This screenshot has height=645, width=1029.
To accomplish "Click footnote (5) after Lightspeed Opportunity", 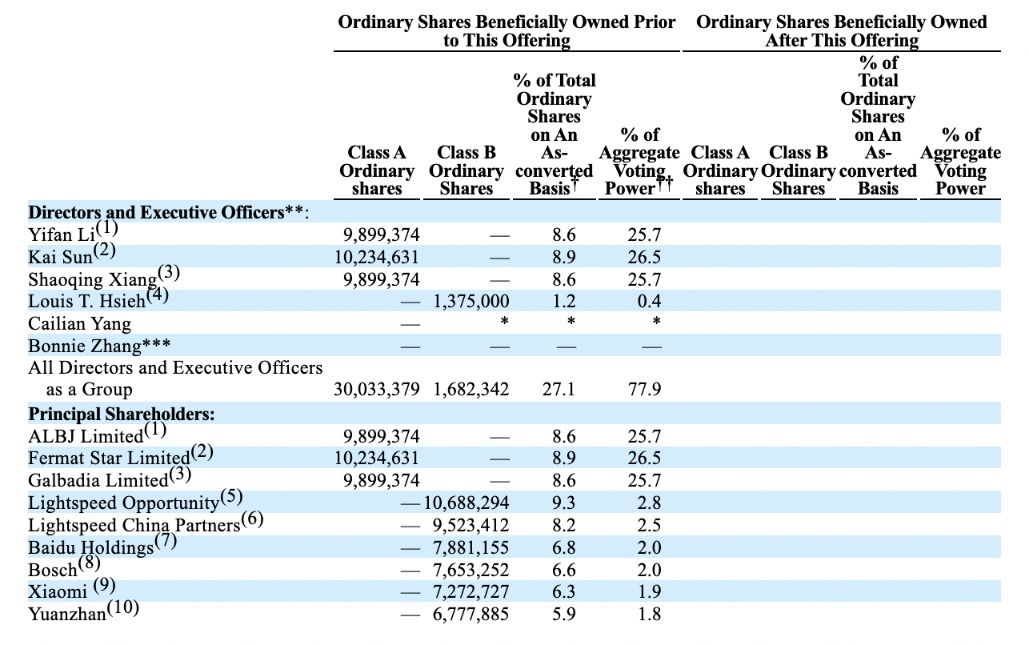I will pyautogui.click(x=231, y=497).
